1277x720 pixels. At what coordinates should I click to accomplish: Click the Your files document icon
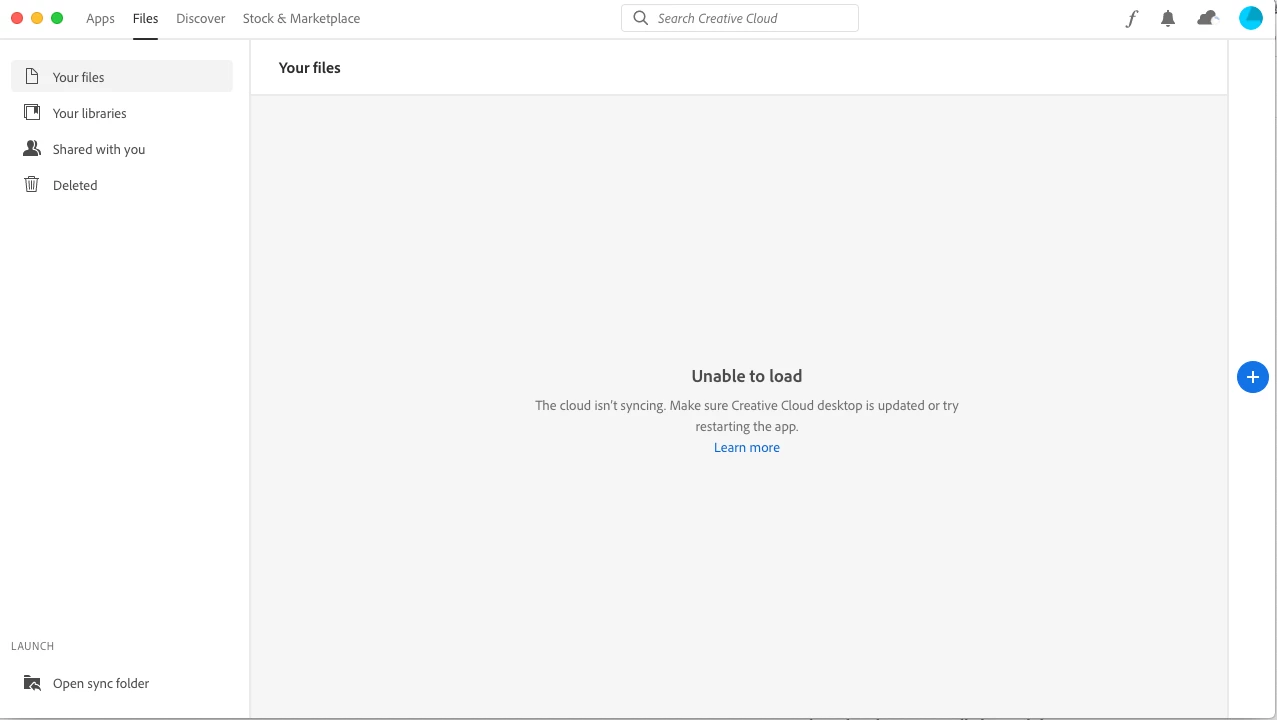pos(32,77)
